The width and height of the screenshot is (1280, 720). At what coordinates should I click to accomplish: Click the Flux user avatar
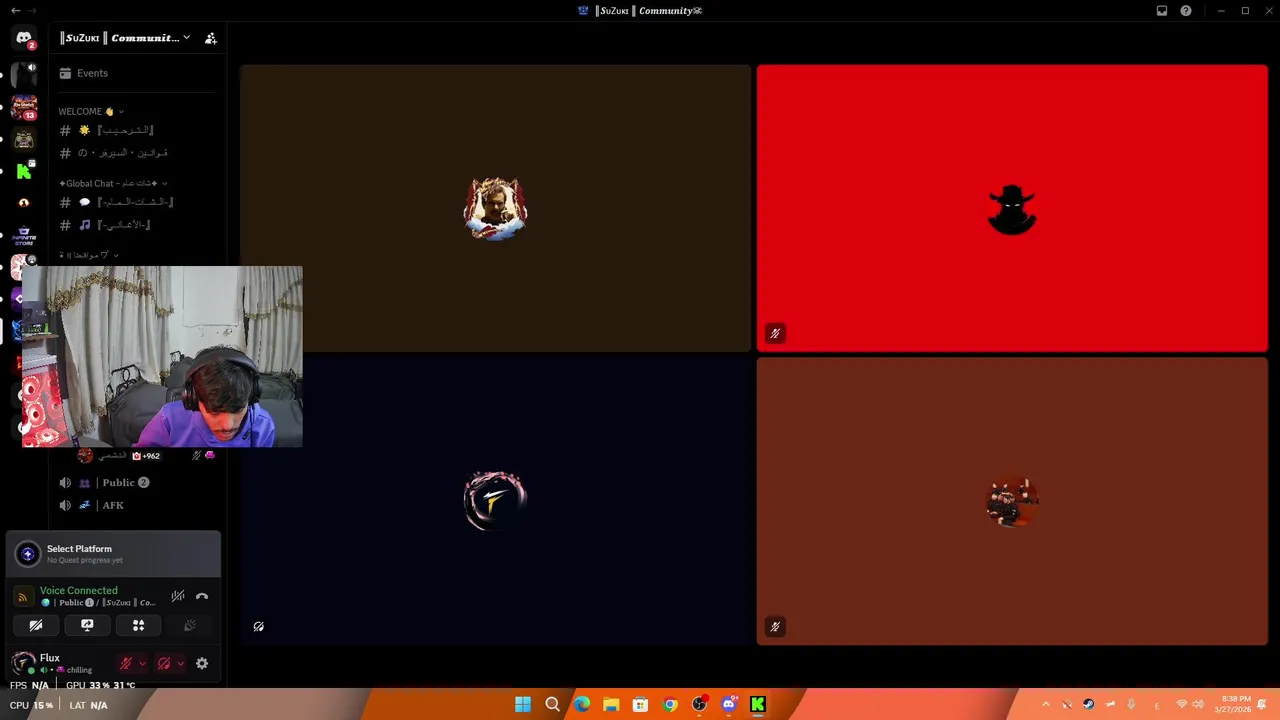(x=23, y=662)
